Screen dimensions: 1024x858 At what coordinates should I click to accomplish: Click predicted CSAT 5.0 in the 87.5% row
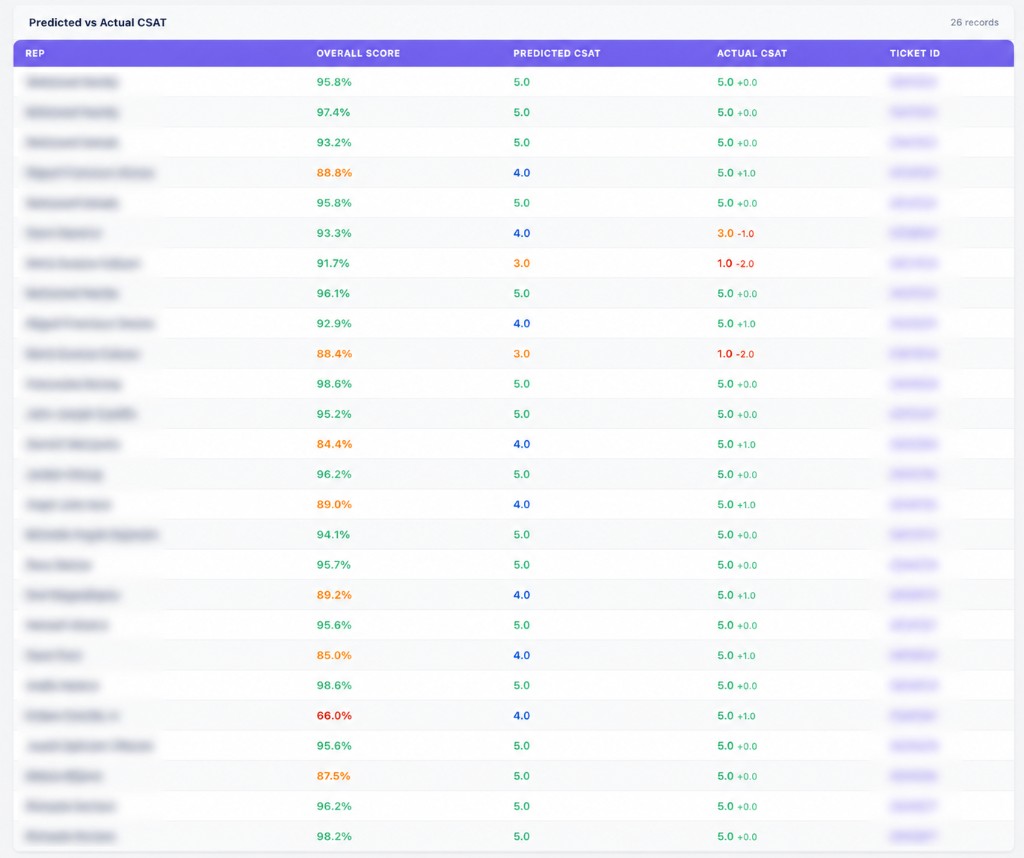pyautogui.click(x=521, y=776)
